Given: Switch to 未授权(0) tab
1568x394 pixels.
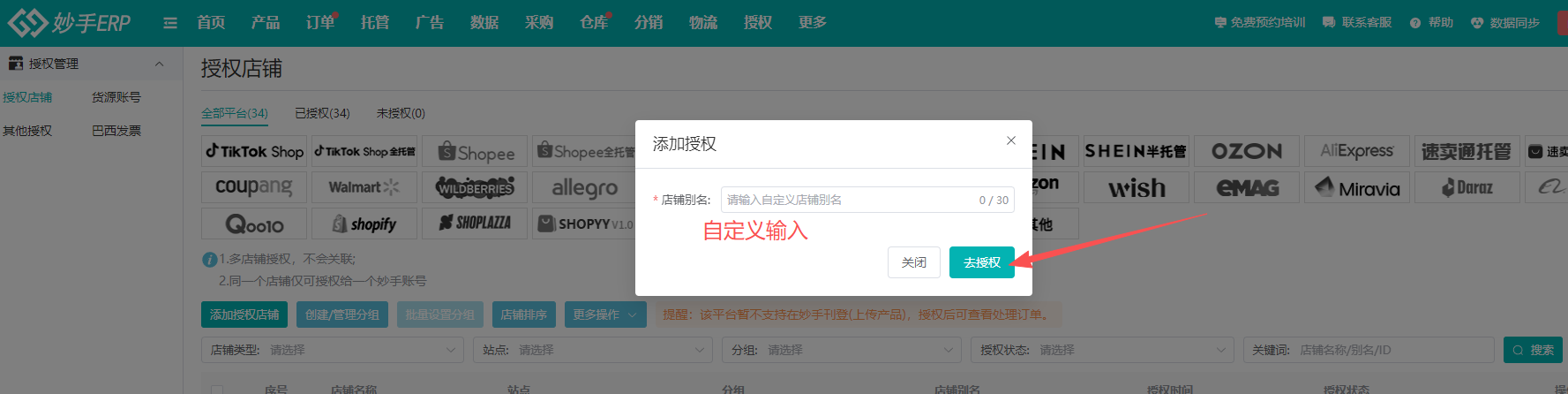Looking at the screenshot, I should (x=401, y=113).
